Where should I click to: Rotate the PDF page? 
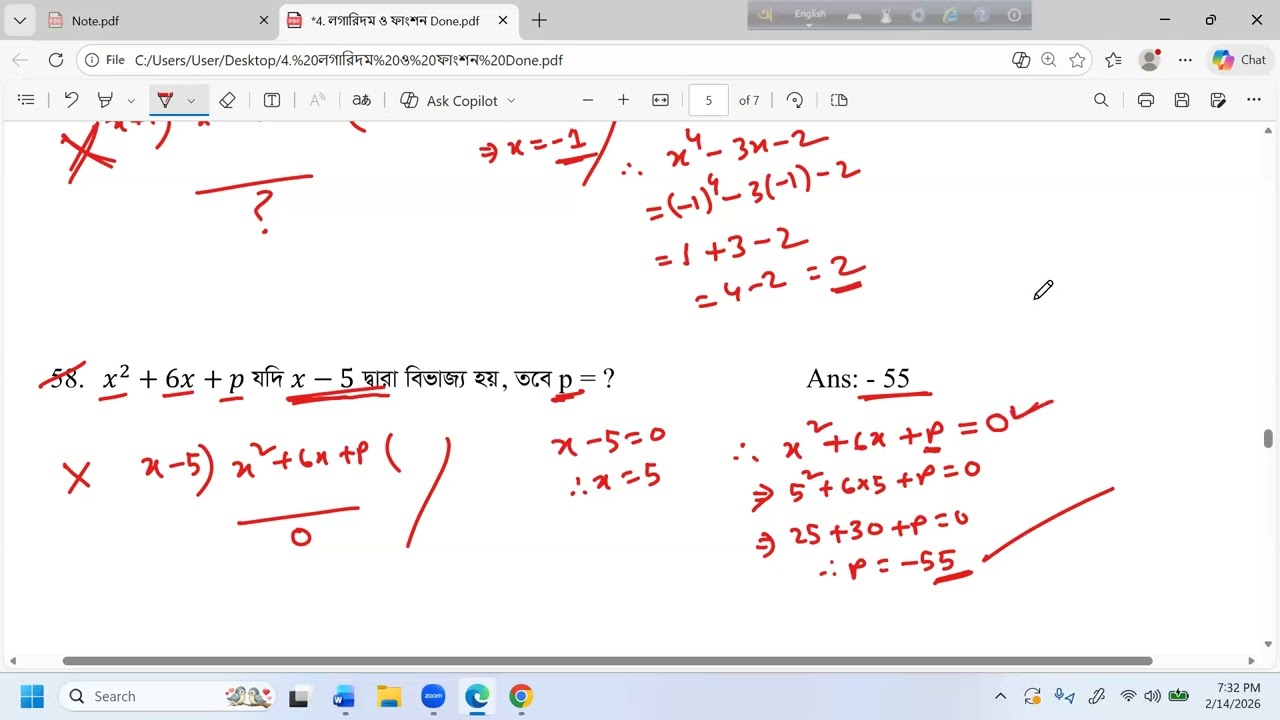coord(795,100)
